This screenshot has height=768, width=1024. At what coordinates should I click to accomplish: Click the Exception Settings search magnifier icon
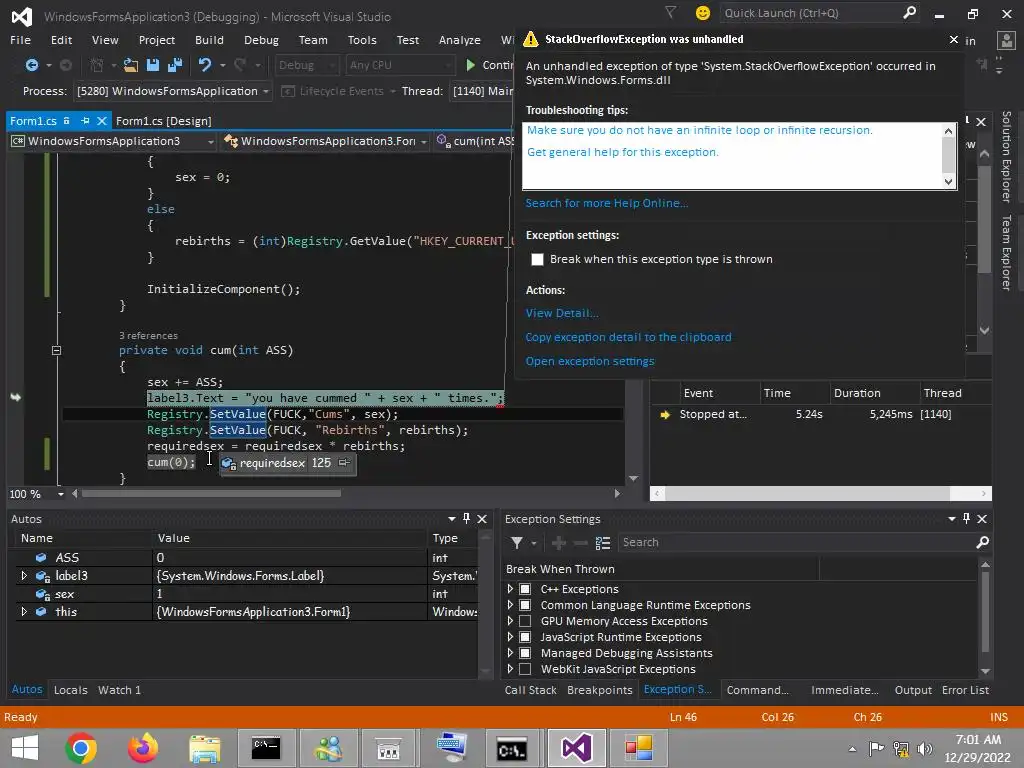coord(982,542)
